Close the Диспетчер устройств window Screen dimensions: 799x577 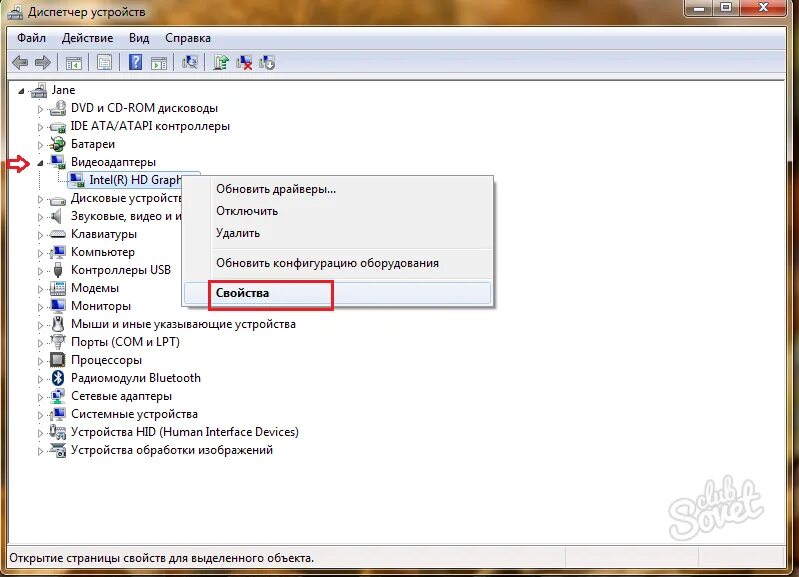[x=763, y=7]
